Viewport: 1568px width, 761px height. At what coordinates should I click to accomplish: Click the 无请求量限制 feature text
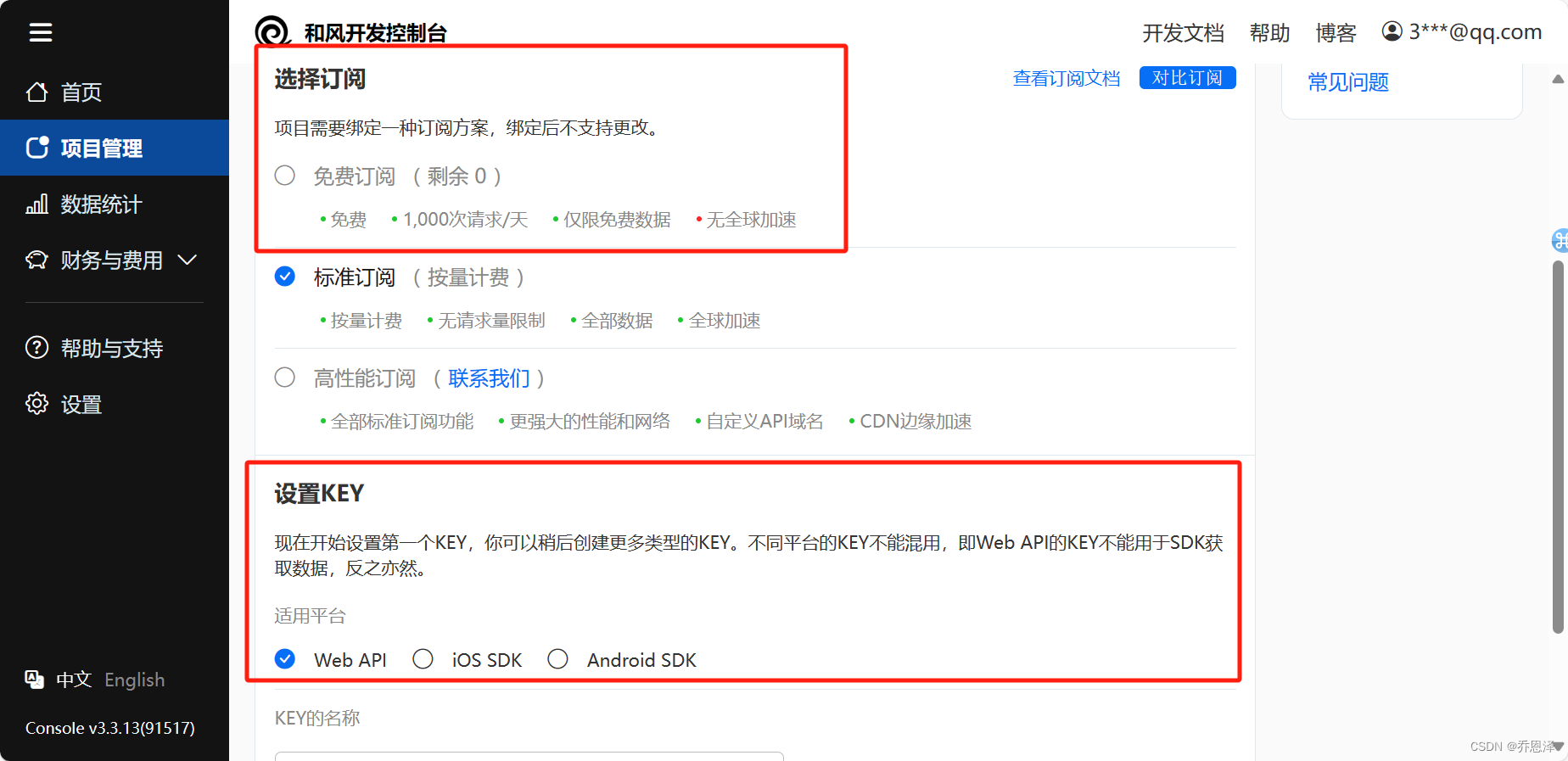[491, 321]
